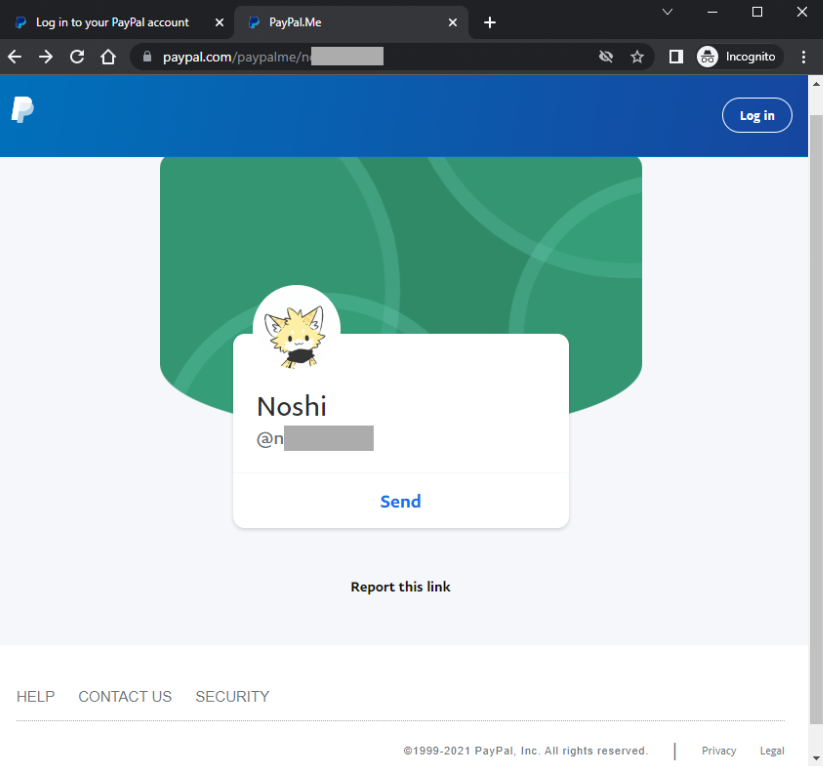This screenshot has width=823, height=767.
Task: Reload the PayPal.Me page
Action: (x=77, y=57)
